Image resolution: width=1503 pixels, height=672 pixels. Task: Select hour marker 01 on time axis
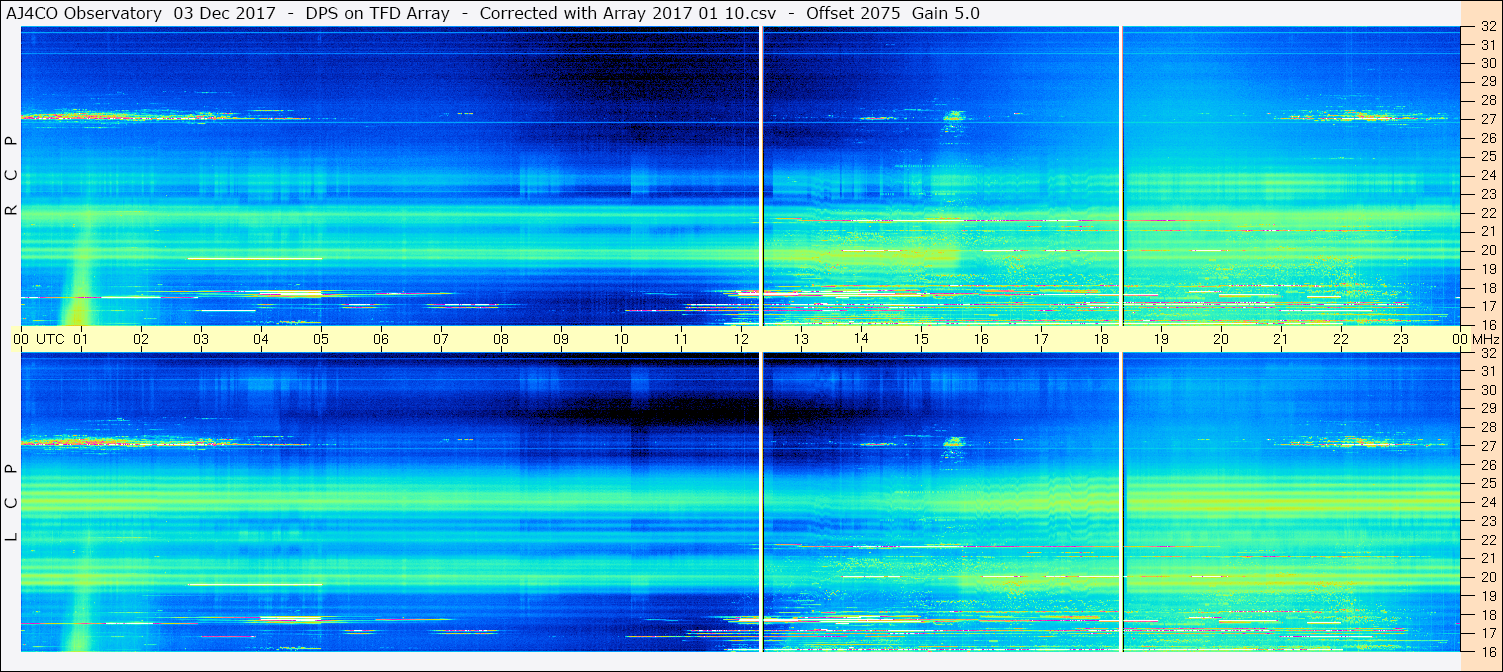81,339
